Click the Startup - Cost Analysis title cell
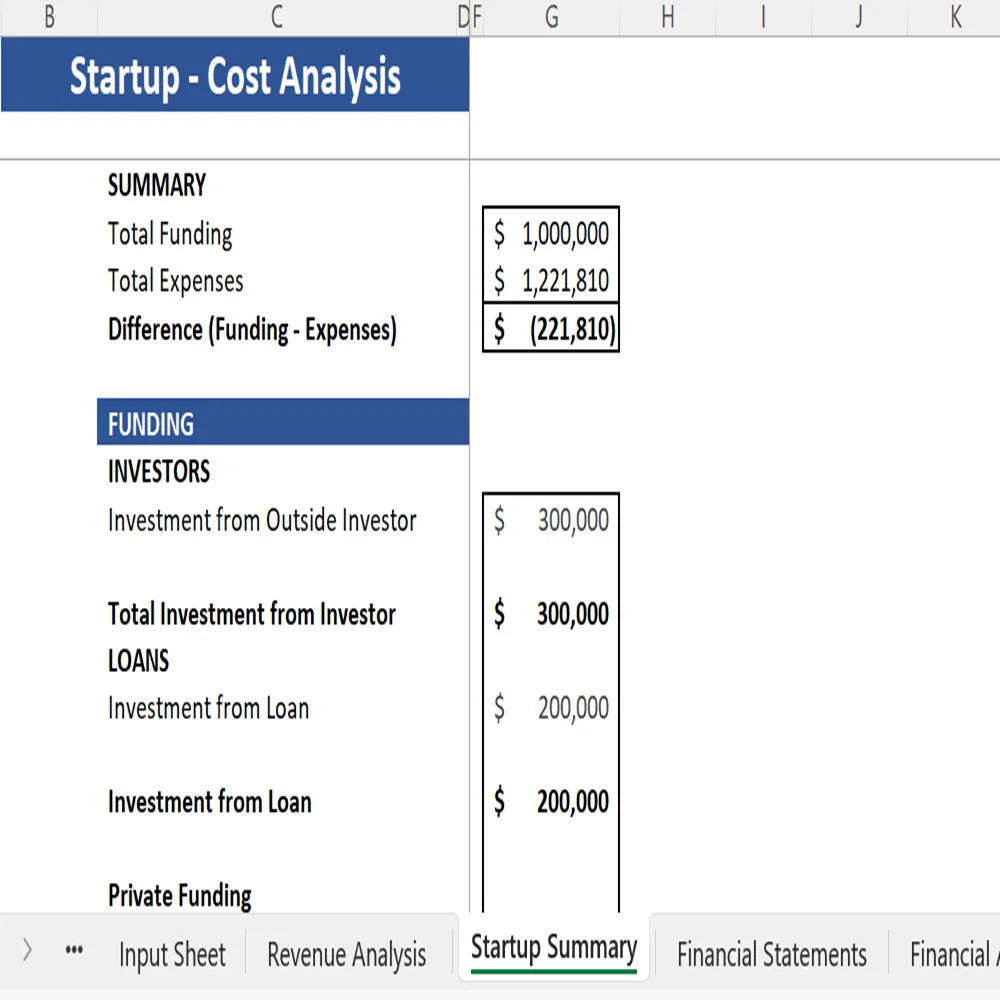The image size is (1000, 1000). pyautogui.click(x=235, y=75)
